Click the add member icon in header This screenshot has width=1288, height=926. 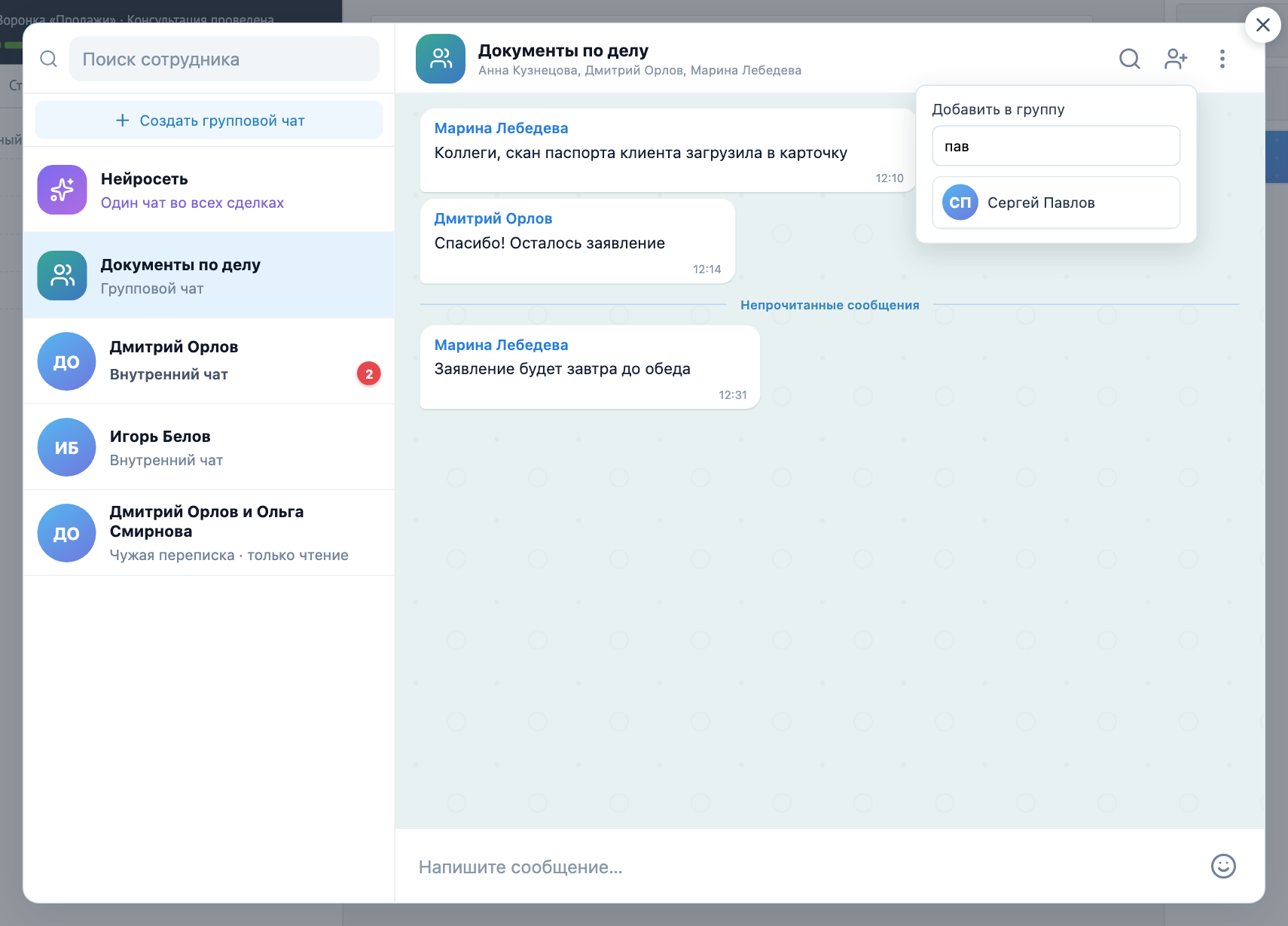point(1176,59)
